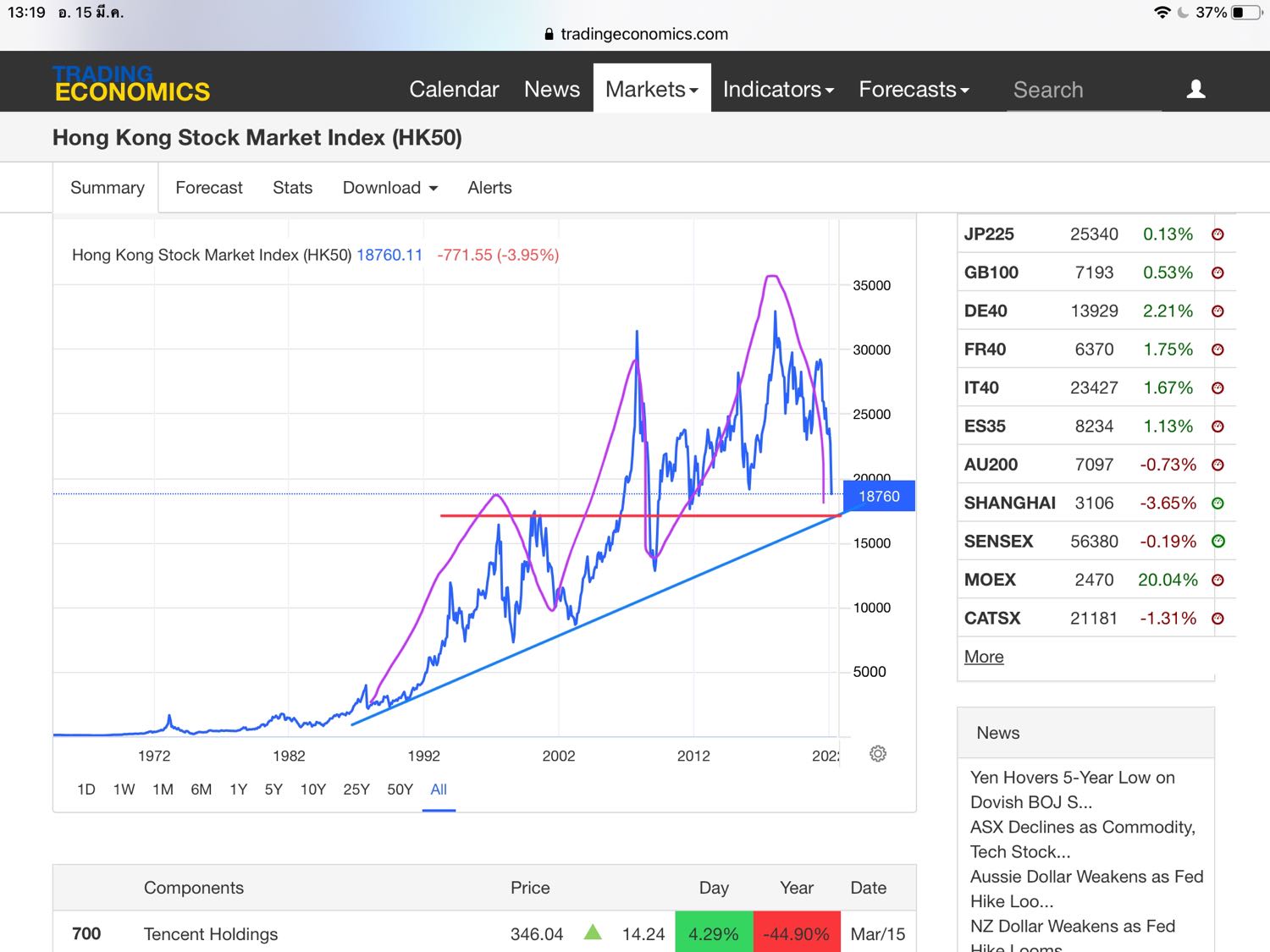
Task: Click the green clock icon beside SENSEX
Action: click(x=1218, y=542)
